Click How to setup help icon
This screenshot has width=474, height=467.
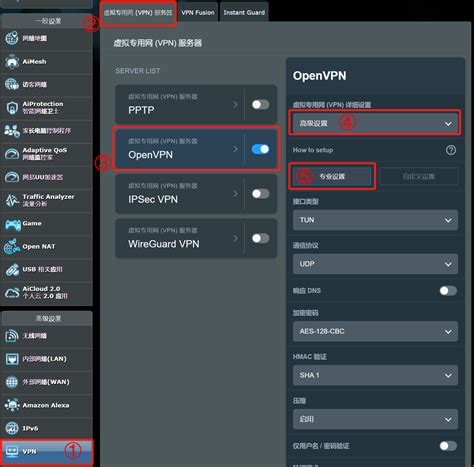tap(451, 150)
